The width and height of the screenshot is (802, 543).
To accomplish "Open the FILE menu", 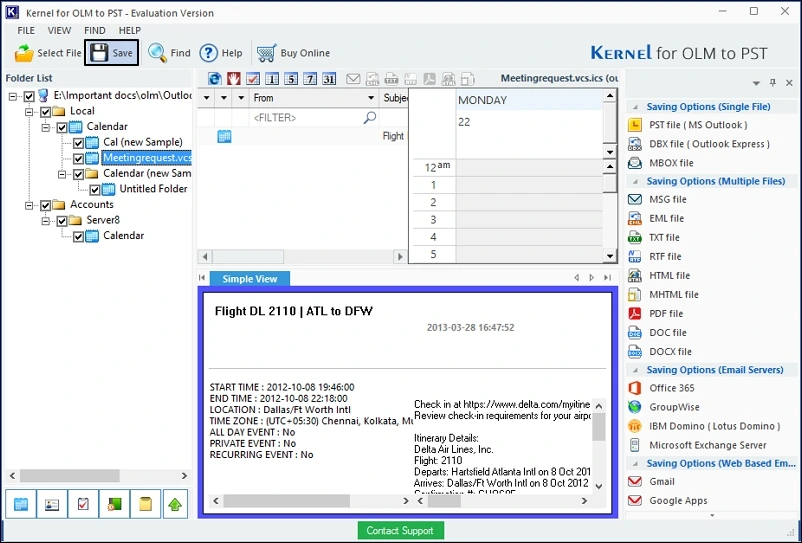I will 26,30.
